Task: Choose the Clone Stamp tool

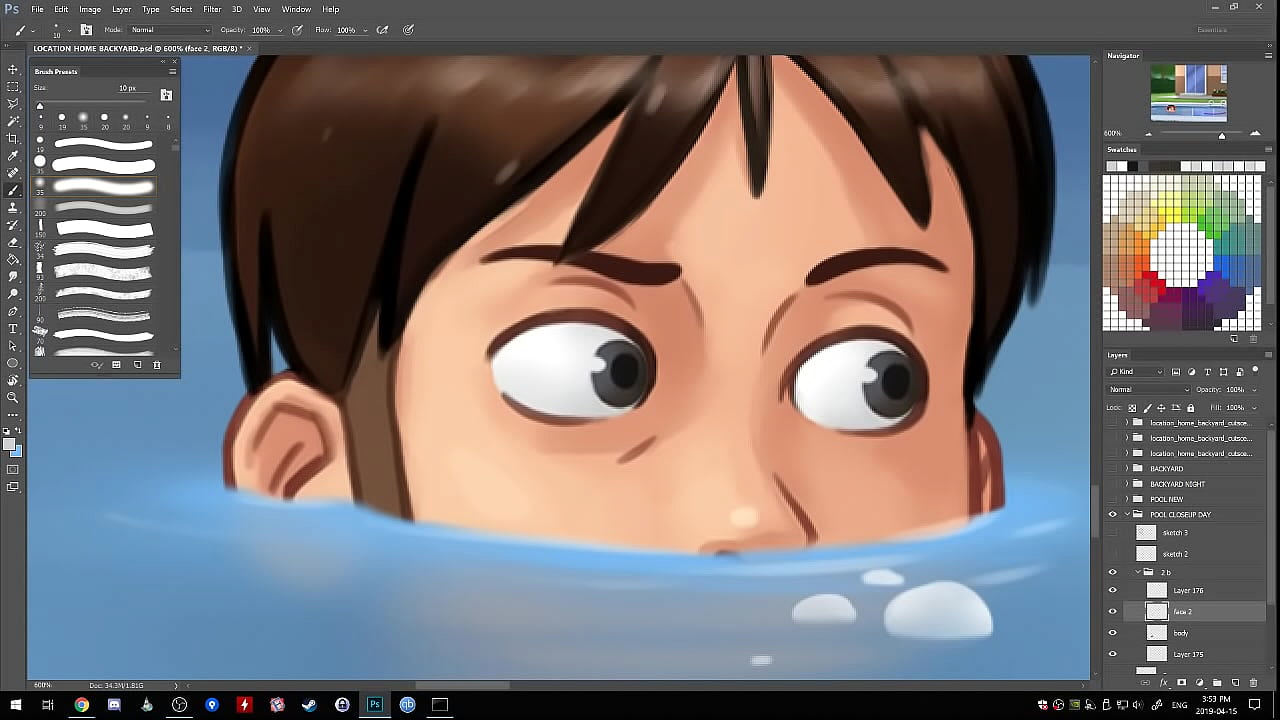Action: (x=13, y=208)
